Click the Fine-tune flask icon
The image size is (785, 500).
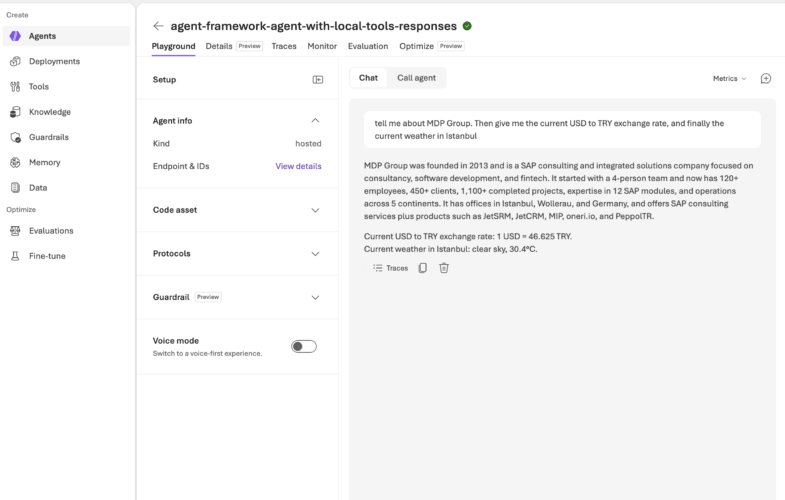point(15,256)
